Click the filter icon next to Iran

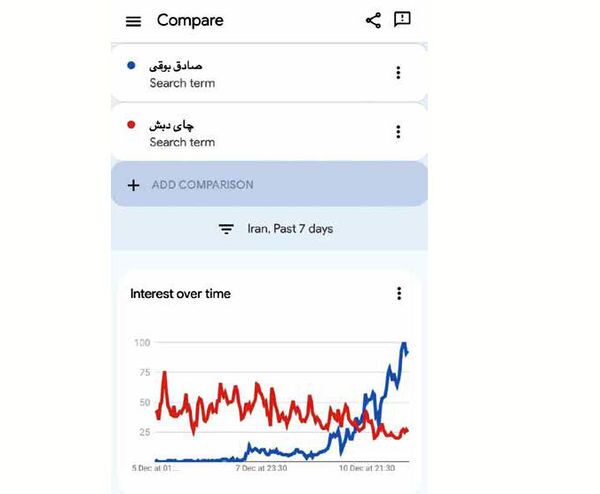(x=227, y=229)
